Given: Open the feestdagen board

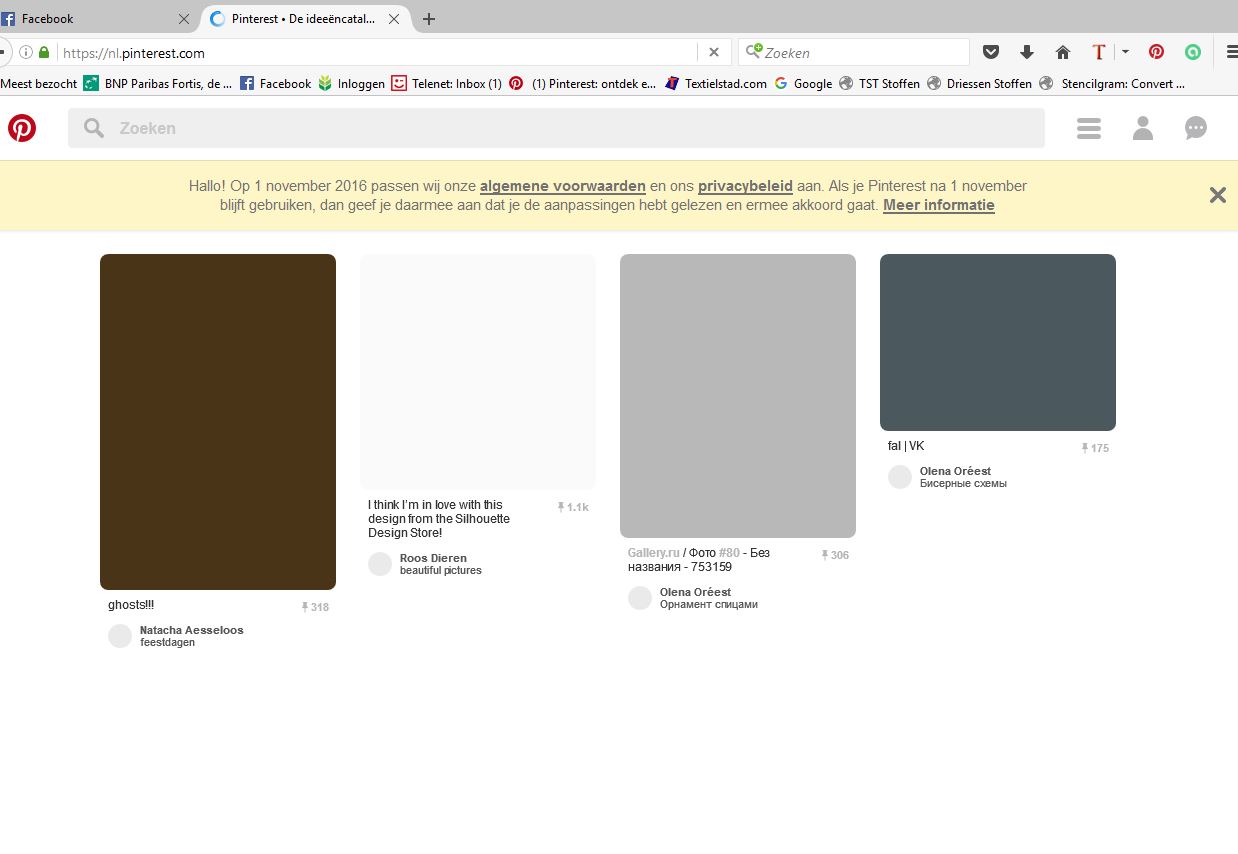Looking at the screenshot, I should (x=167, y=642).
